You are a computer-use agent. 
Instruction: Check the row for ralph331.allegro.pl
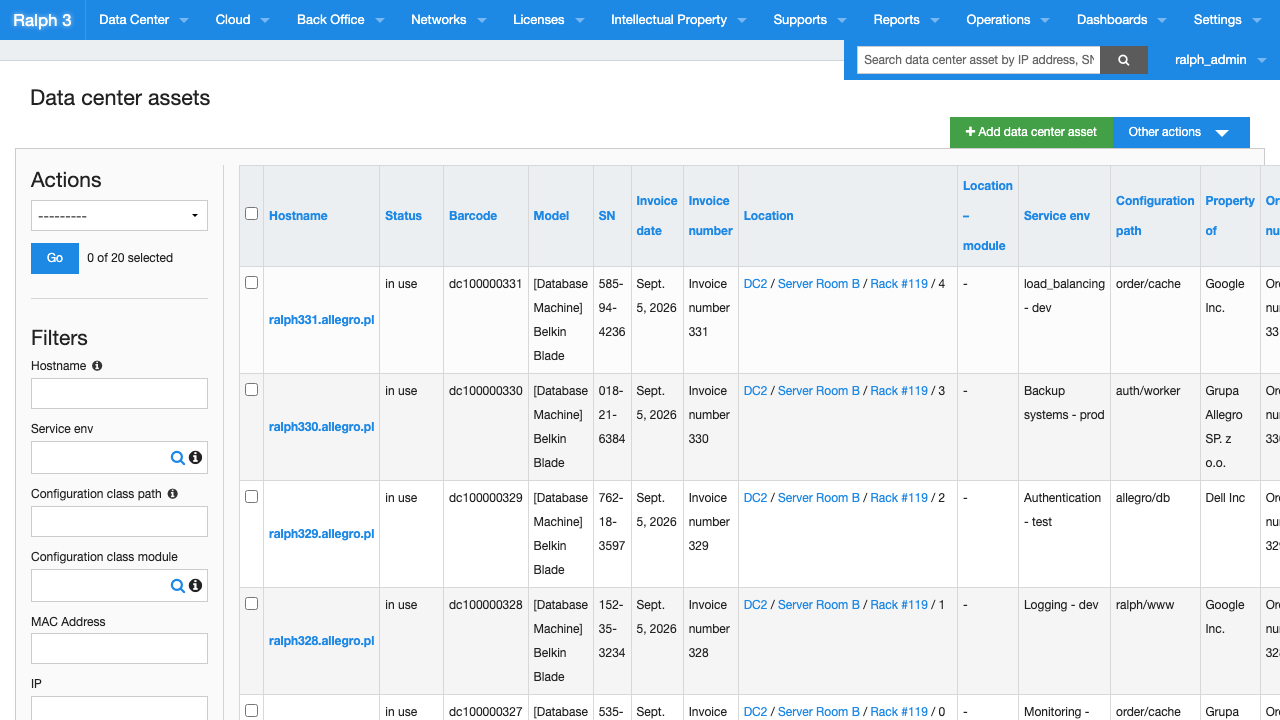click(251, 282)
